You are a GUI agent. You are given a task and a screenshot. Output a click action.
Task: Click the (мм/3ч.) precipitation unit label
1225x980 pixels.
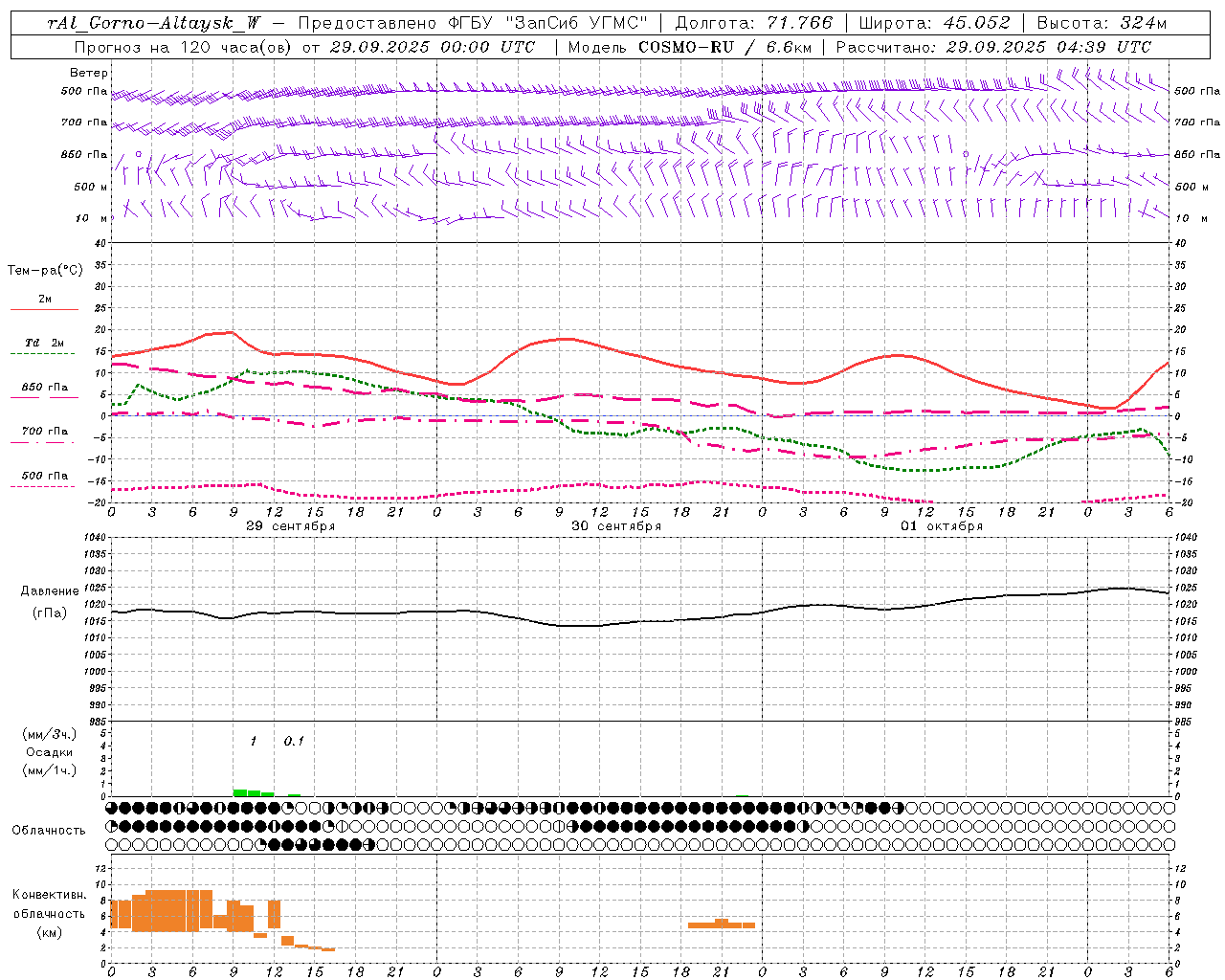(50, 734)
